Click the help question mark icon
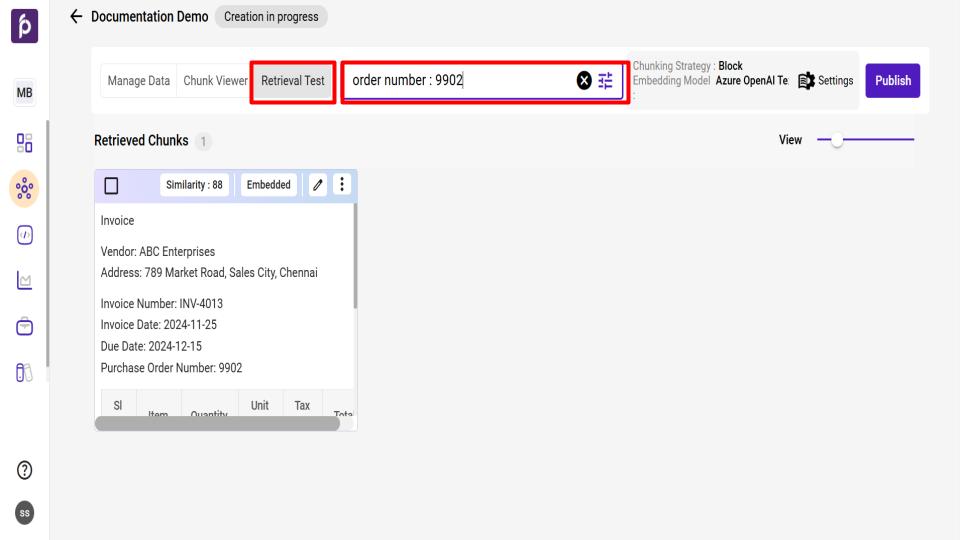Image resolution: width=960 pixels, height=540 pixels. tap(24, 472)
